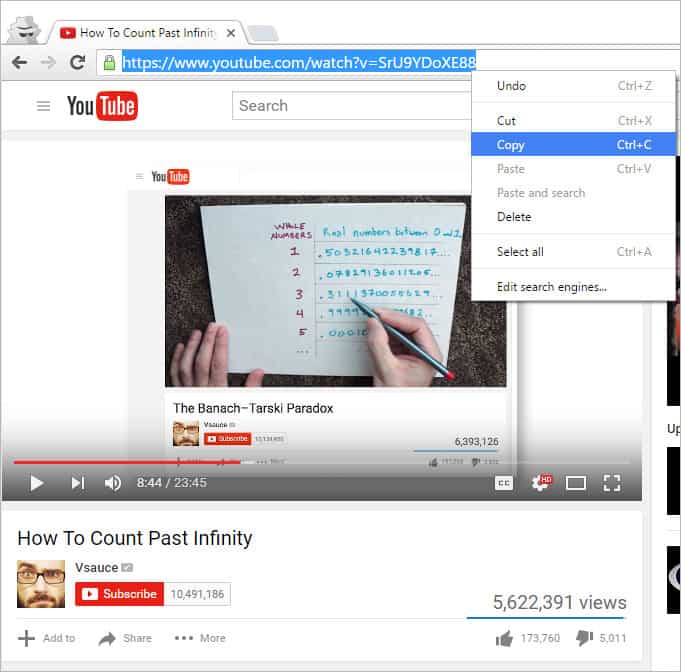The width and height of the screenshot is (681, 672).
Task: Open the video quality settings gear
Action: 540,483
